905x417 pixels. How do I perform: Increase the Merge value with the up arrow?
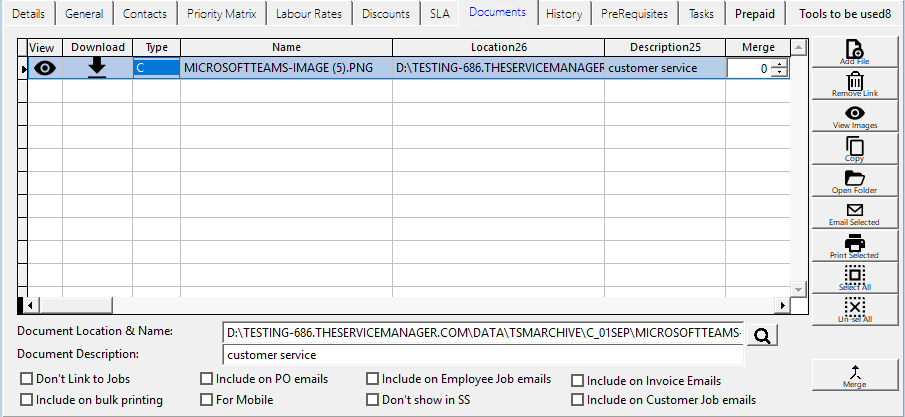780,63
